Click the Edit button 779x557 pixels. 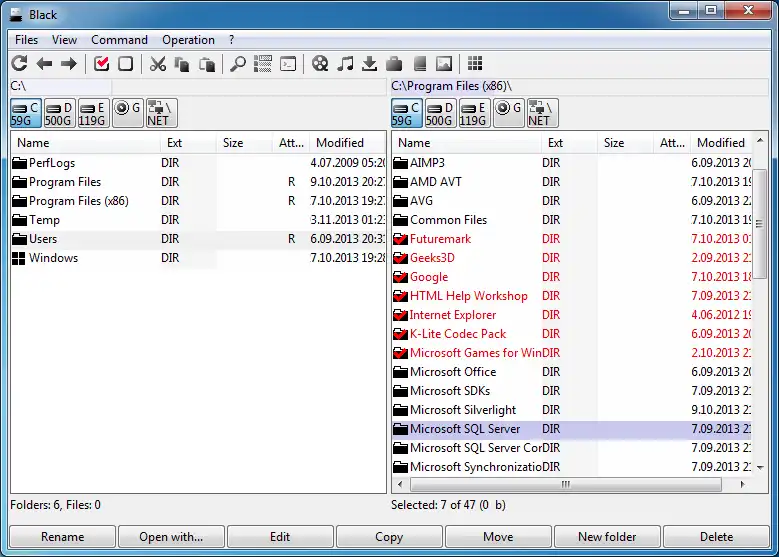pyautogui.click(x=280, y=537)
